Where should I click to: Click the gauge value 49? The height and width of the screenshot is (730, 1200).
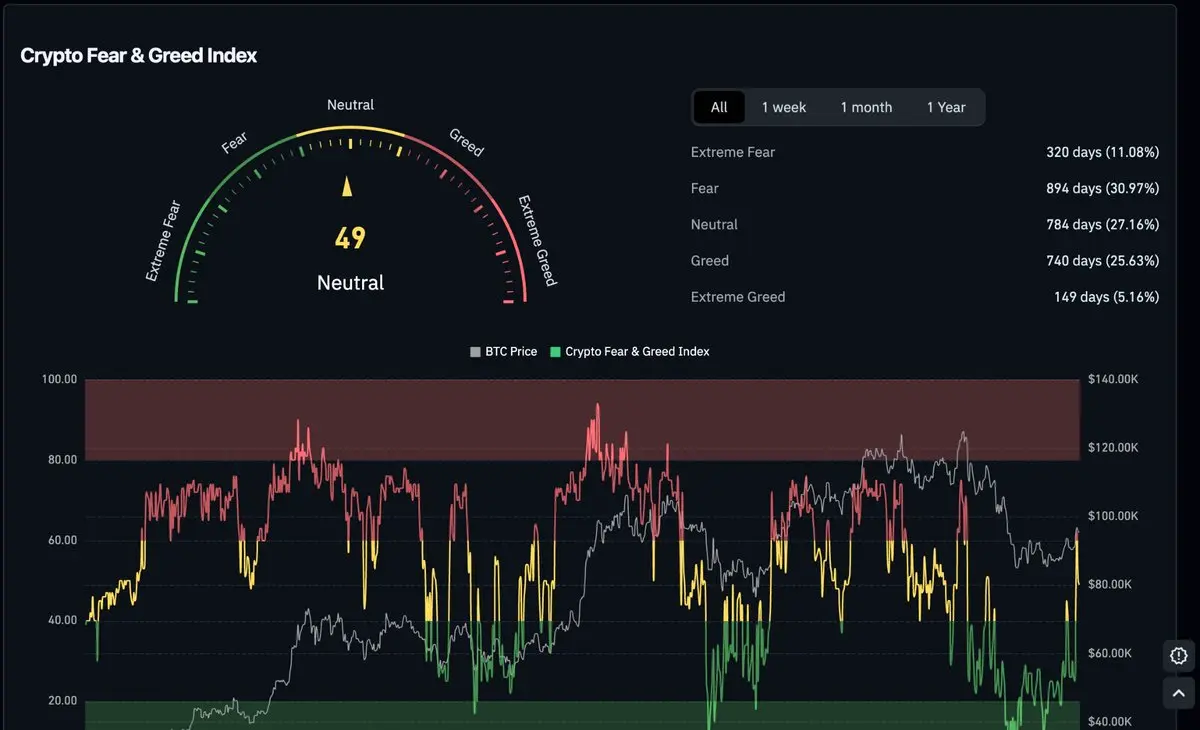350,238
